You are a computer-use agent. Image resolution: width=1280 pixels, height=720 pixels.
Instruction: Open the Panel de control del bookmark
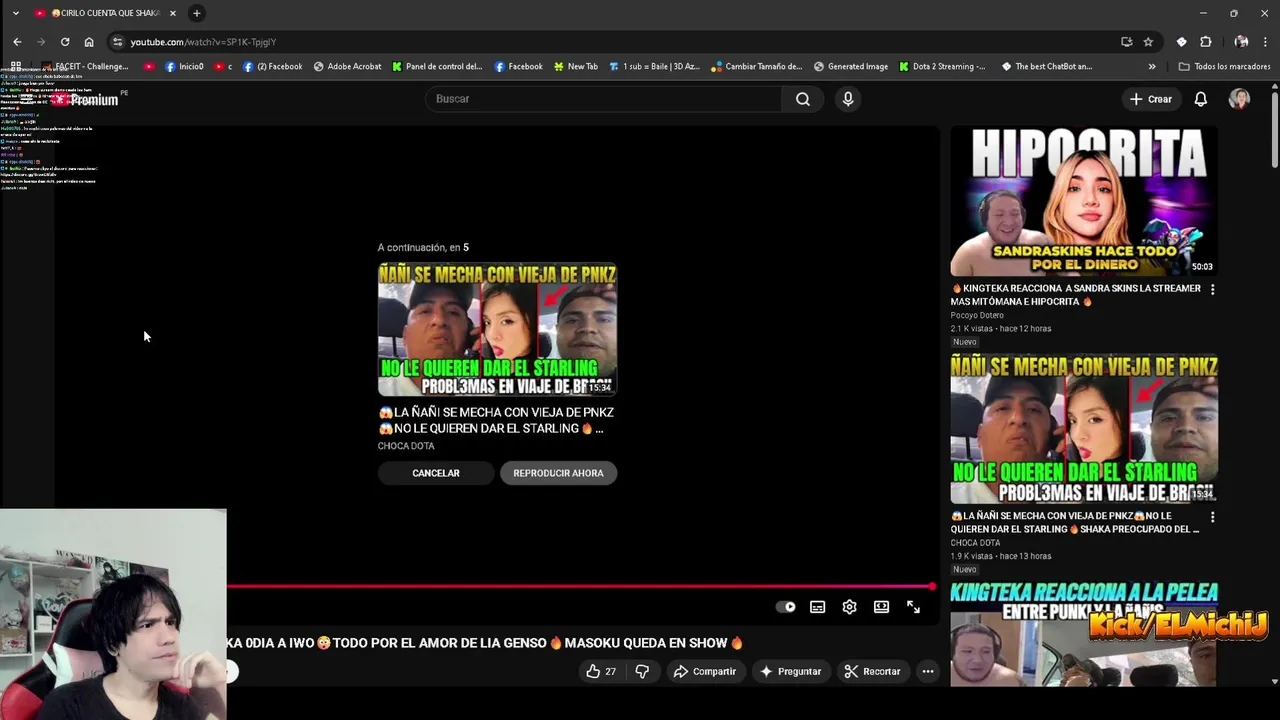point(437,67)
